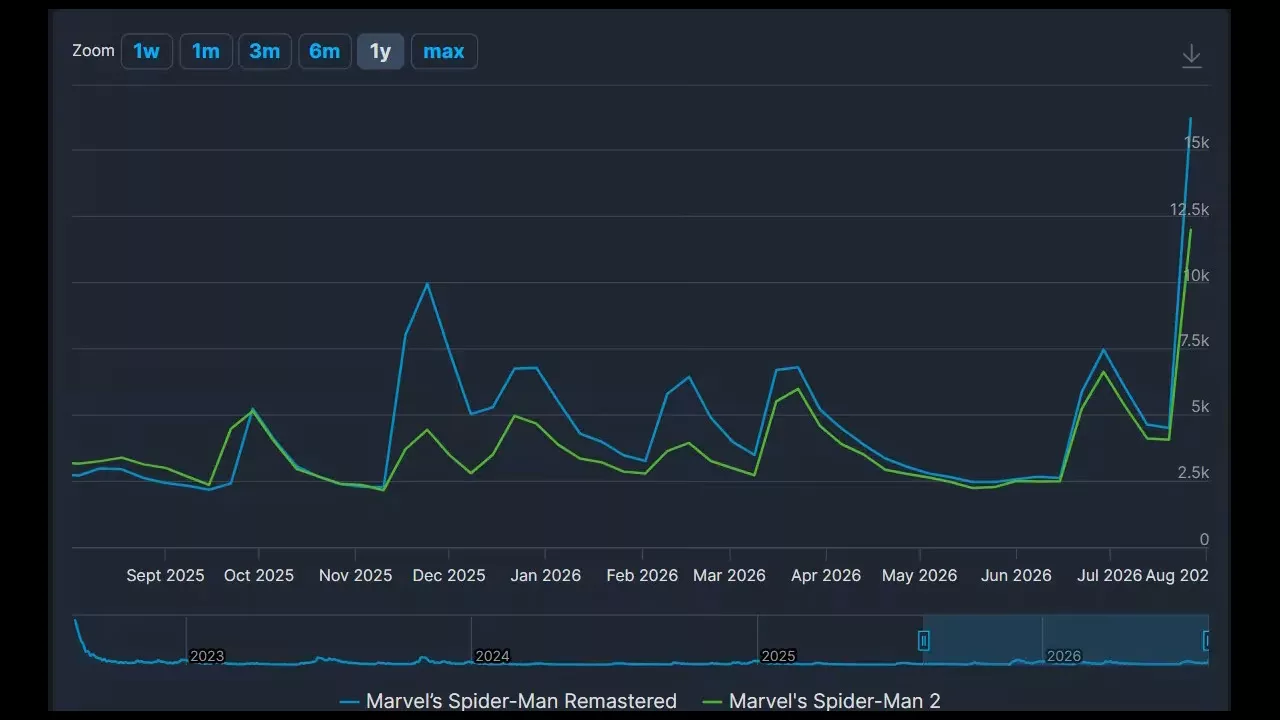Click the Oct 2025 axis label
The height and width of the screenshot is (720, 1280).
[259, 575]
